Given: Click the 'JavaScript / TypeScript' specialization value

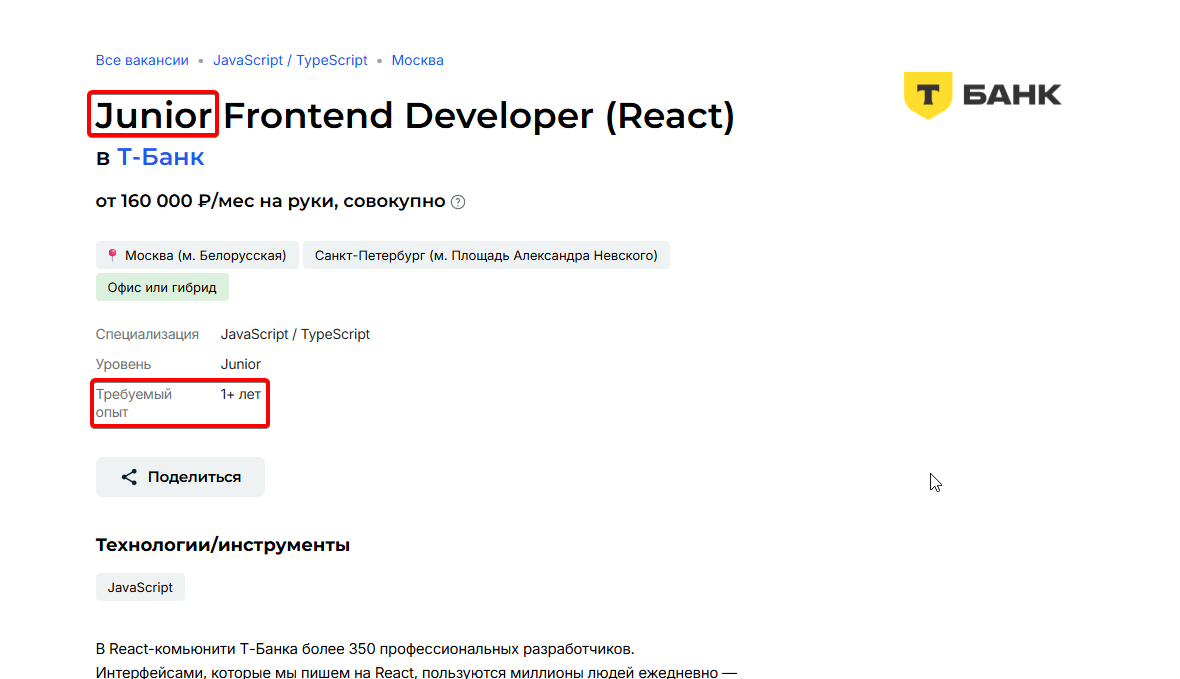Looking at the screenshot, I should (295, 334).
